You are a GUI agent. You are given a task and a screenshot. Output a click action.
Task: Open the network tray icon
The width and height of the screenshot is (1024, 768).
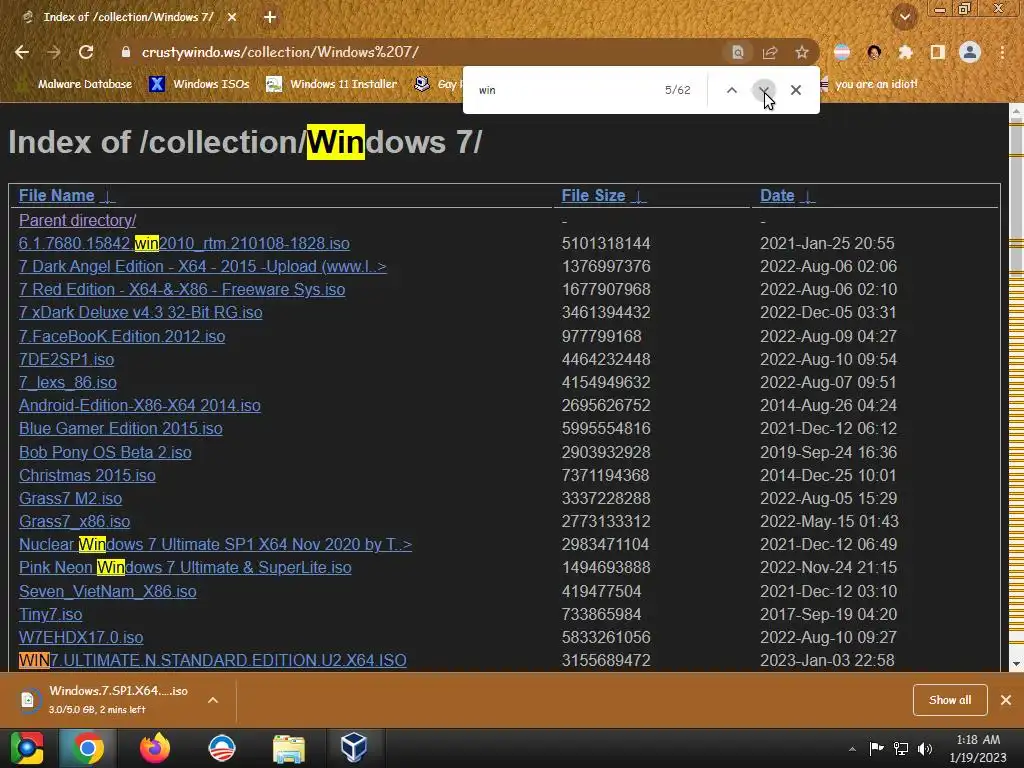pyautogui.click(x=901, y=749)
